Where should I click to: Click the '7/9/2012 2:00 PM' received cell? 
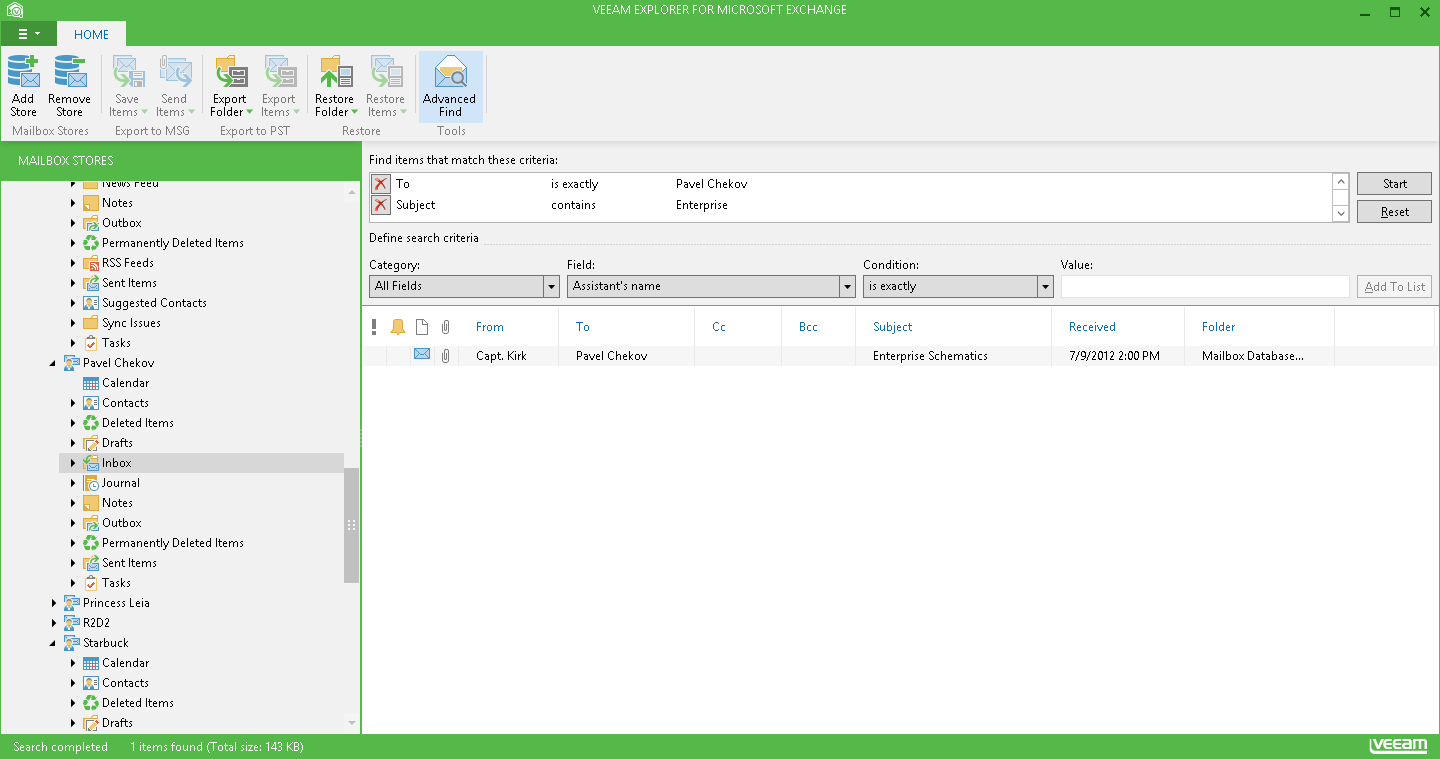(x=1114, y=356)
